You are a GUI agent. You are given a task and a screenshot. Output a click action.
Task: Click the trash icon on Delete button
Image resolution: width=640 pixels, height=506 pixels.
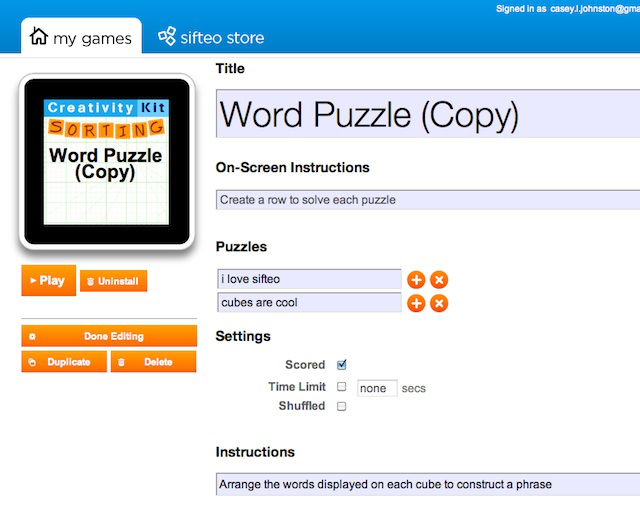click(121, 362)
